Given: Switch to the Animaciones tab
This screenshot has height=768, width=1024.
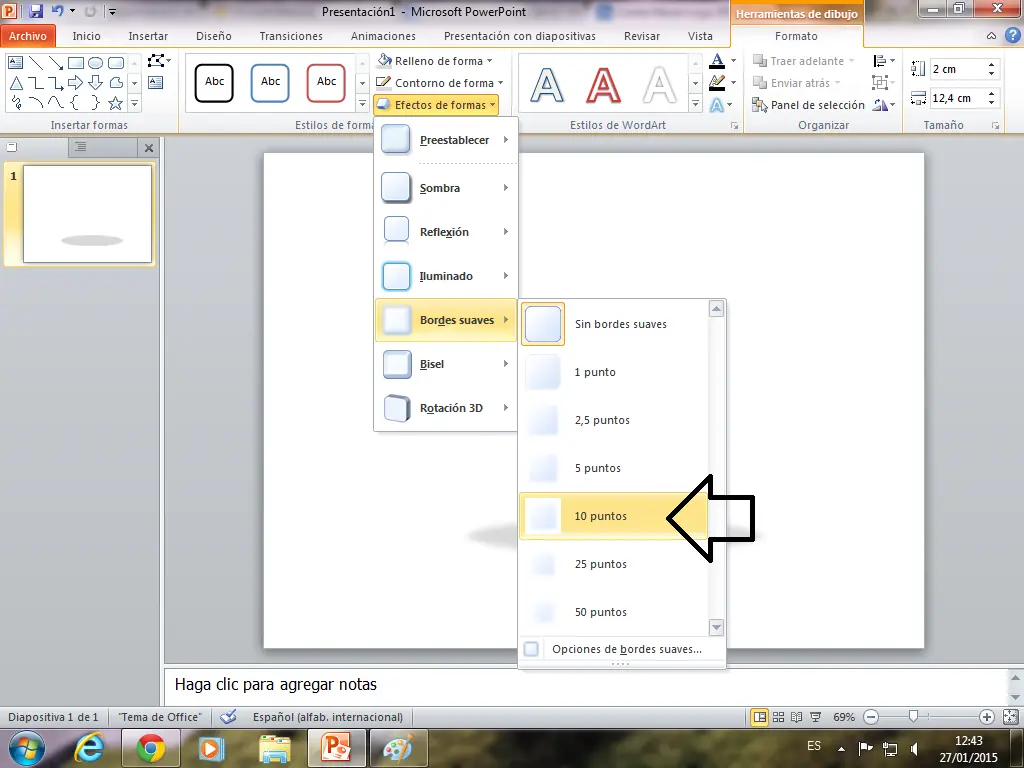Looking at the screenshot, I should tap(383, 36).
